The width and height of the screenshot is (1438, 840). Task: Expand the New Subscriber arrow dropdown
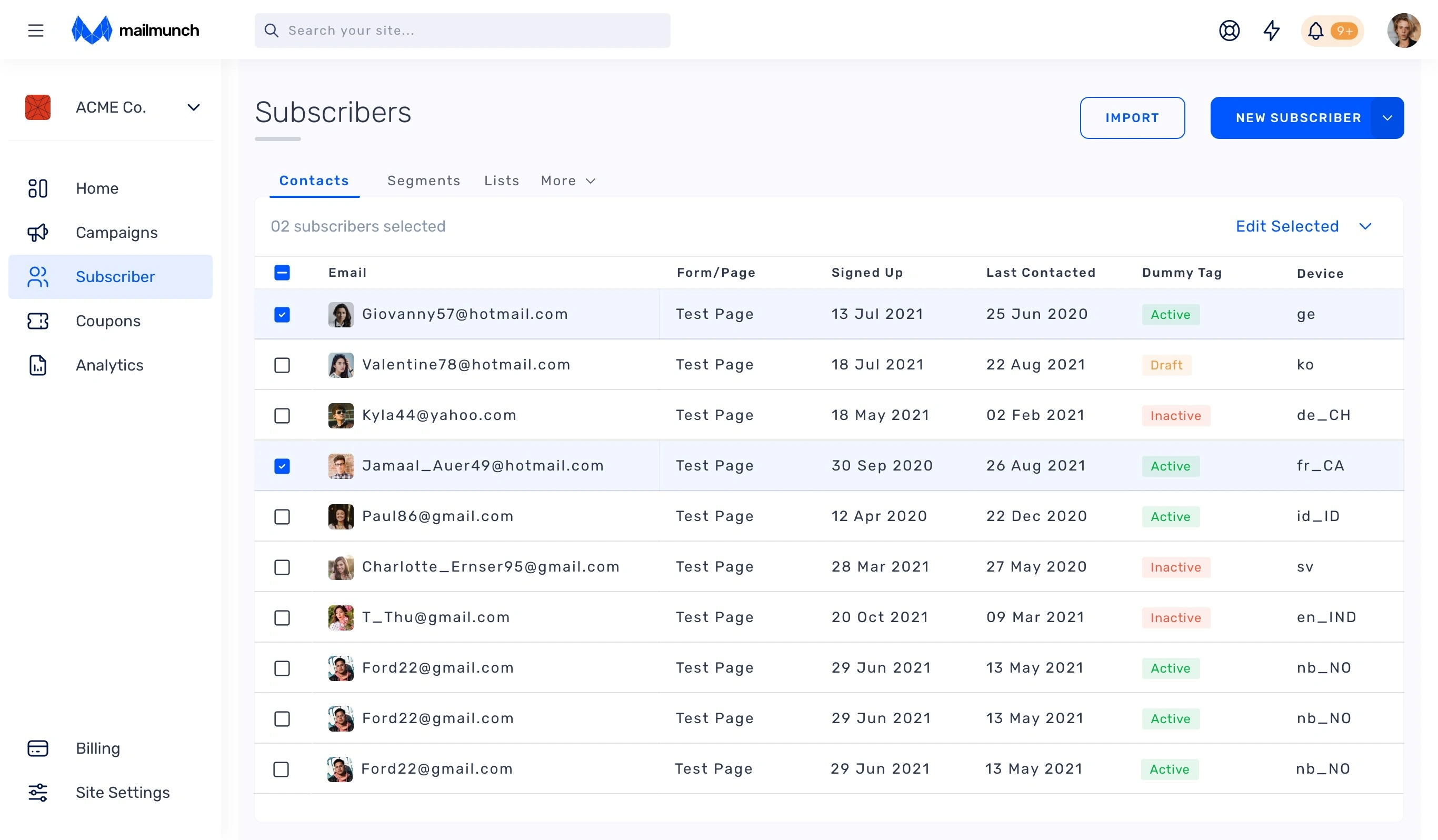[x=1387, y=118]
